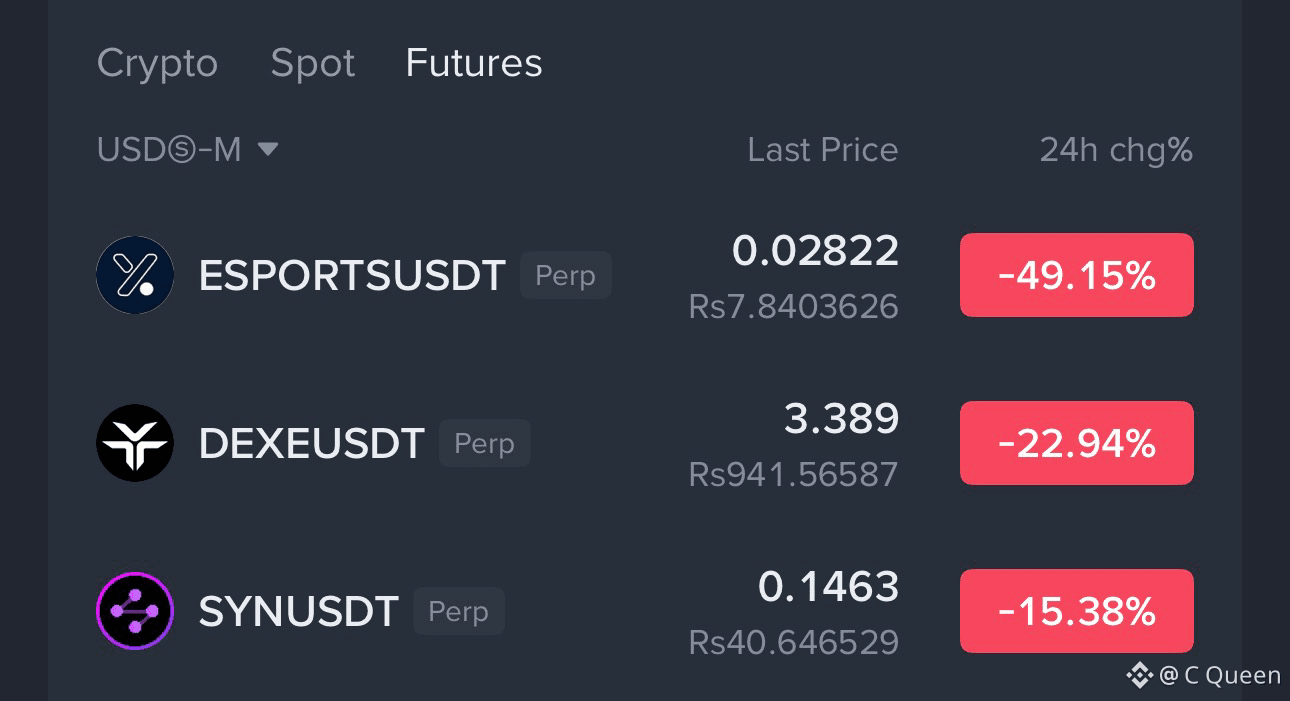Viewport: 1290px width, 701px height.
Task: Toggle the -22.94% change badge
Action: [1077, 443]
